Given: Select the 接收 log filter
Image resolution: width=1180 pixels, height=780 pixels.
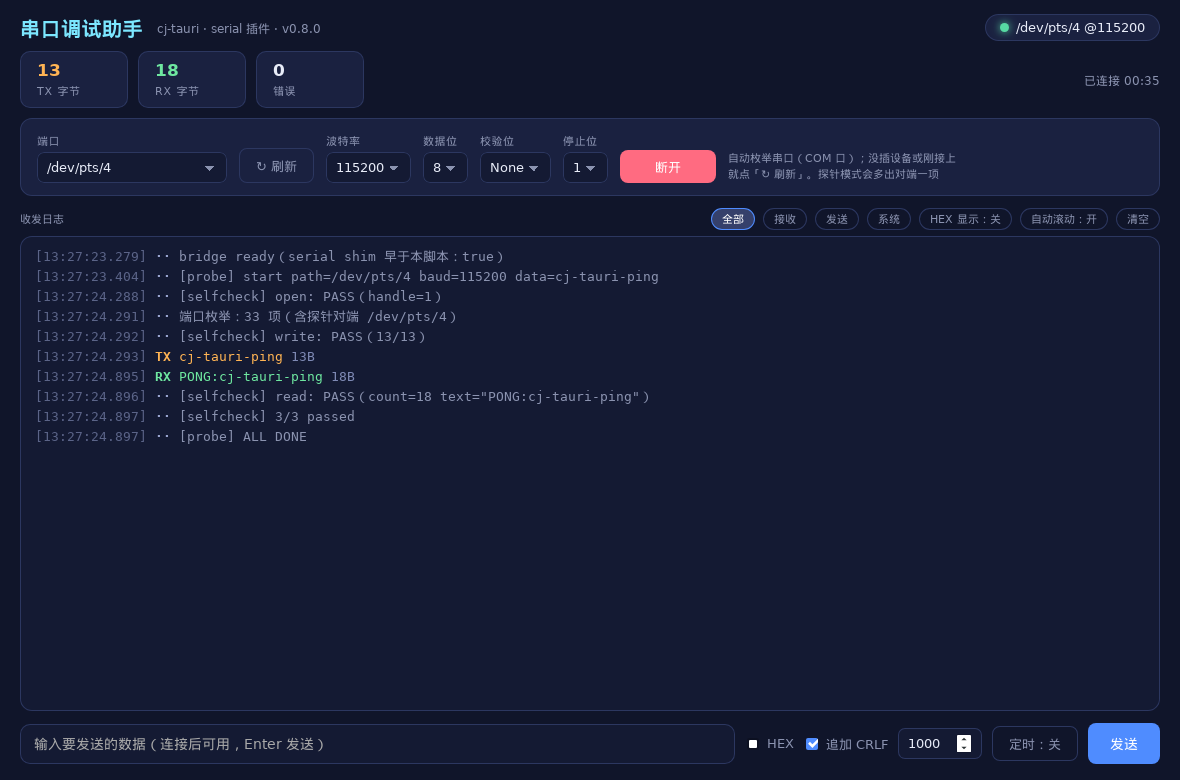Looking at the screenshot, I should [x=785, y=219].
